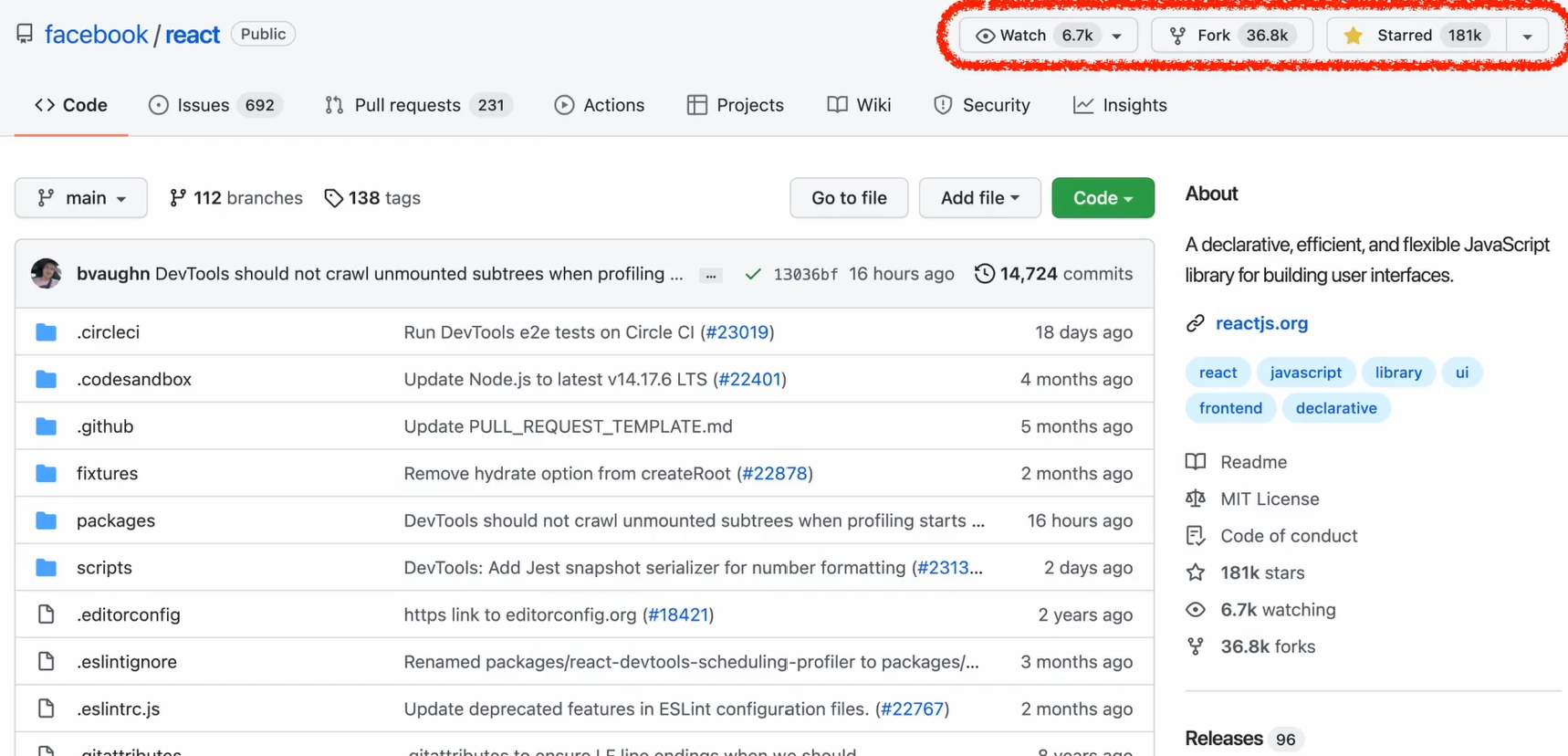Select the javascript topic tag
Viewport: 1568px width, 756px height.
tap(1306, 373)
